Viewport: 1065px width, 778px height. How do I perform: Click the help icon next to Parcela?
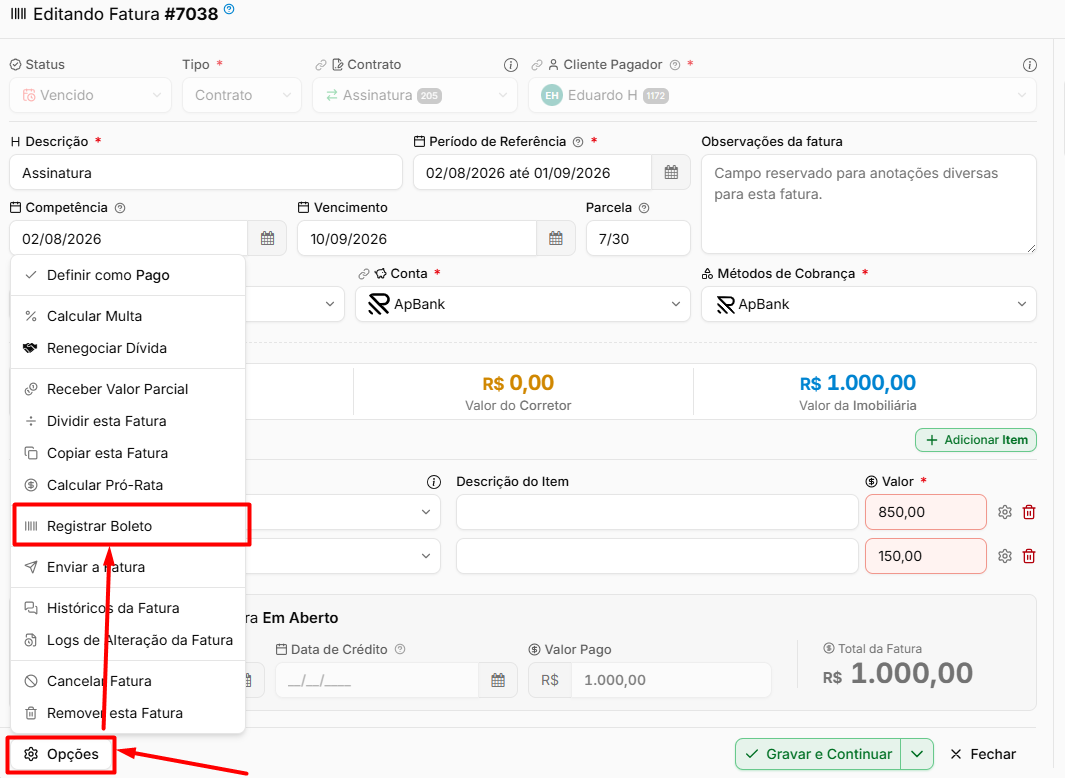tap(644, 208)
